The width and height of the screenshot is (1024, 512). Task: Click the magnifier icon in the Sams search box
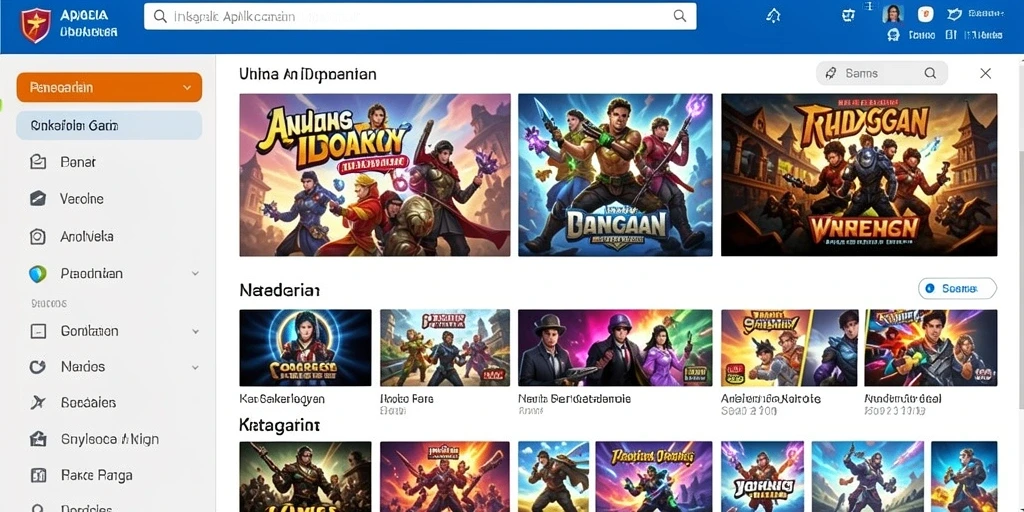point(930,73)
